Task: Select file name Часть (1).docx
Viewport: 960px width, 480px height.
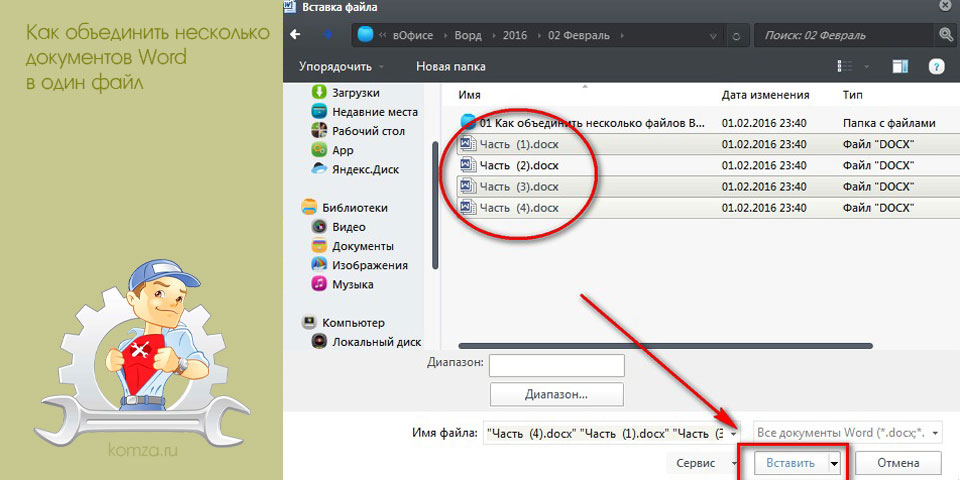Action: click(519, 144)
